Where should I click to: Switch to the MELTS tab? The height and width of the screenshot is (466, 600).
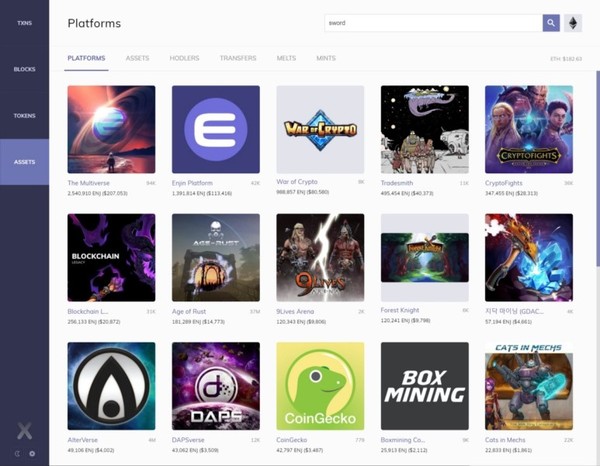[x=286, y=58]
